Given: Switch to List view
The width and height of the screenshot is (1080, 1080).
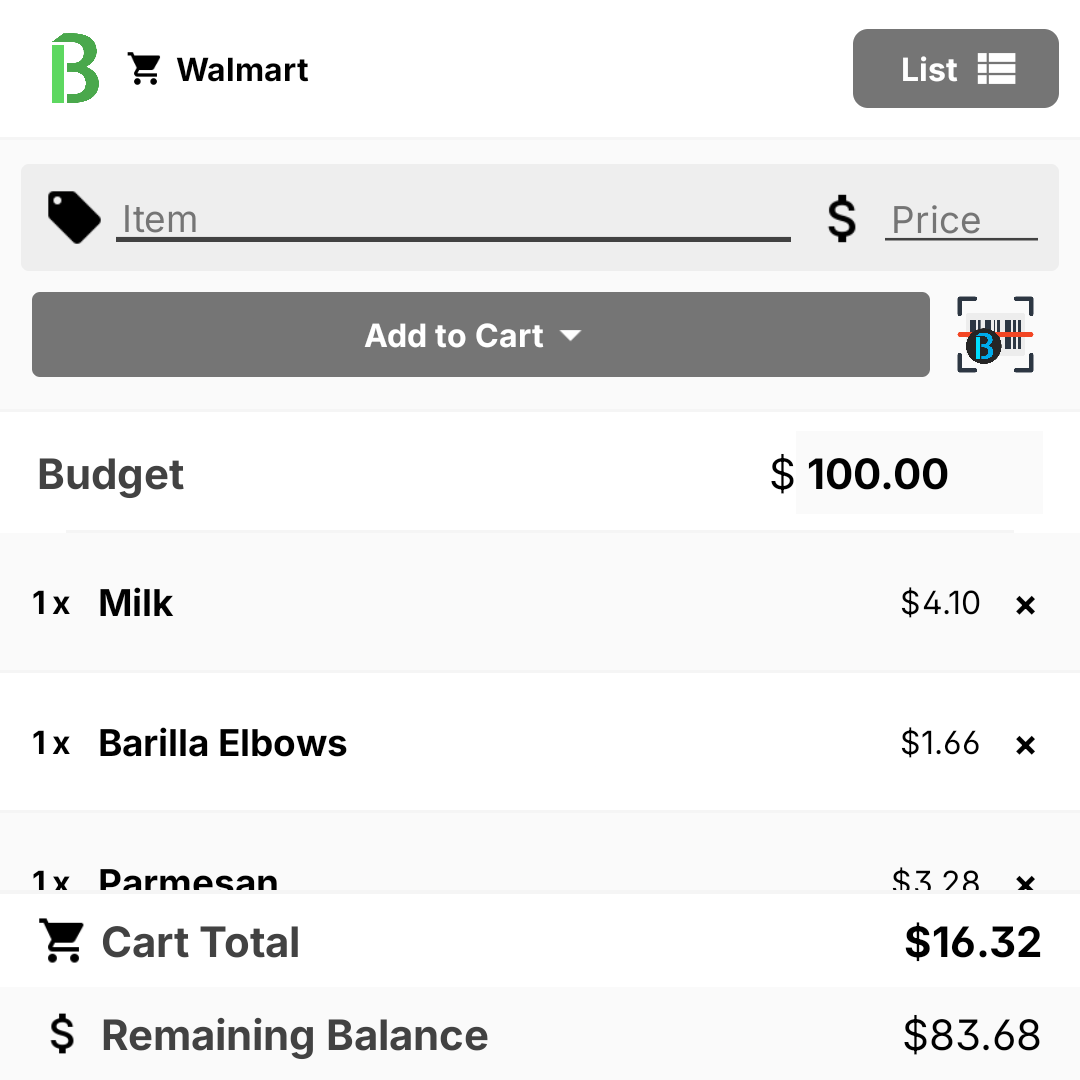Looking at the screenshot, I should point(955,68).
